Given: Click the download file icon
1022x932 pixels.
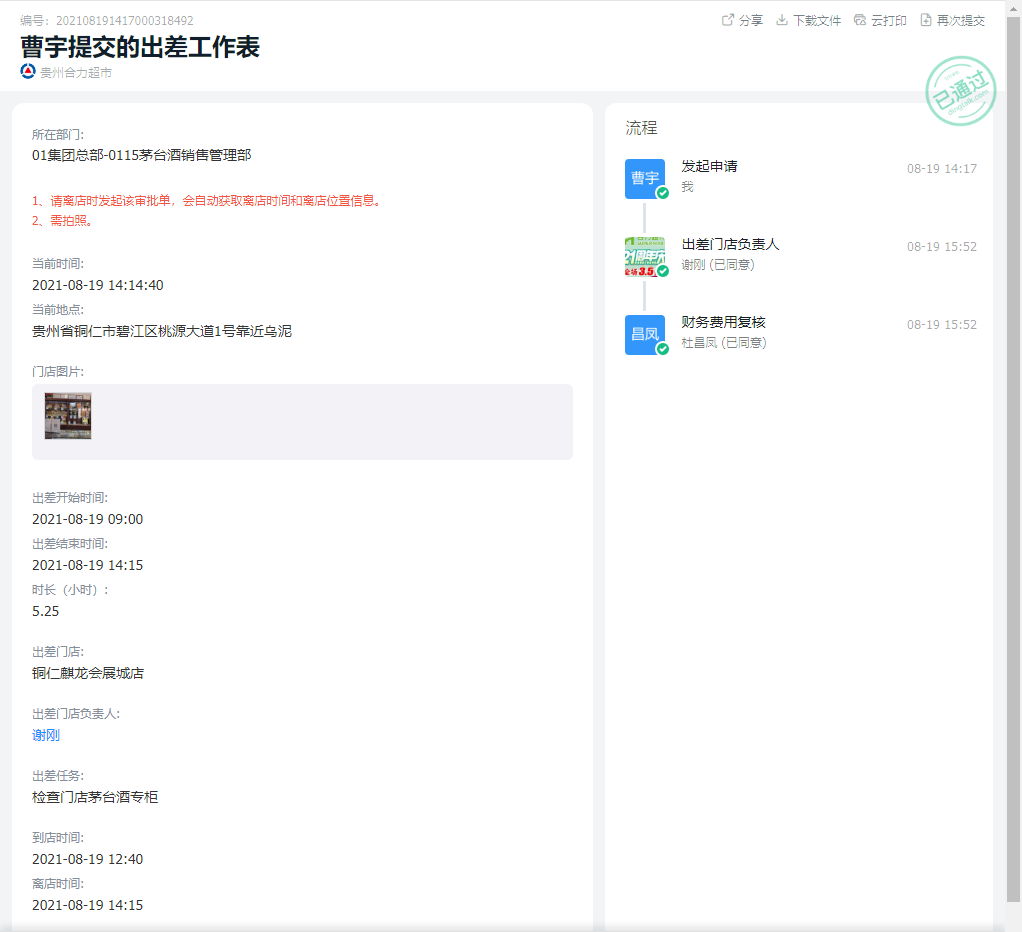Looking at the screenshot, I should click(782, 20).
